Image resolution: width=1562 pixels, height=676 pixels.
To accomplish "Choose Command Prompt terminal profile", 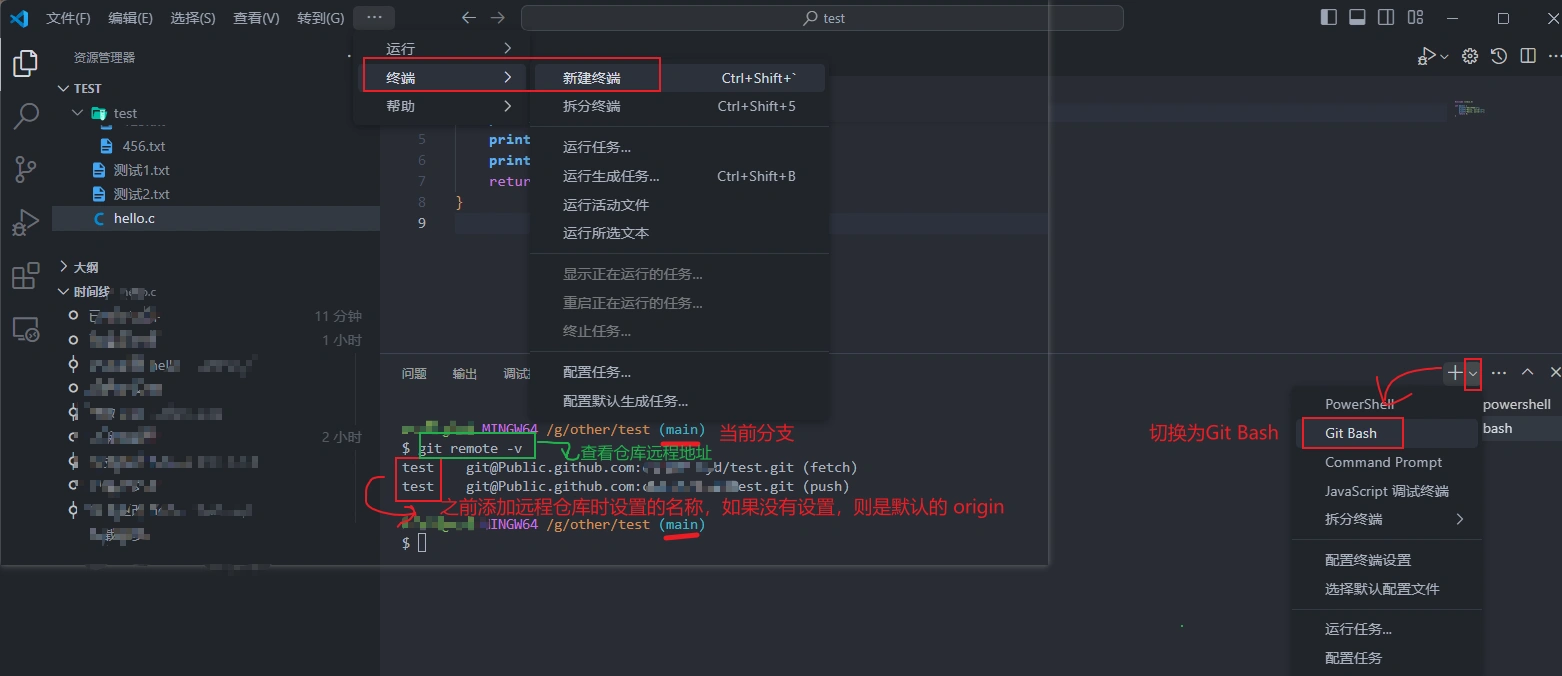I will pos(1388,462).
